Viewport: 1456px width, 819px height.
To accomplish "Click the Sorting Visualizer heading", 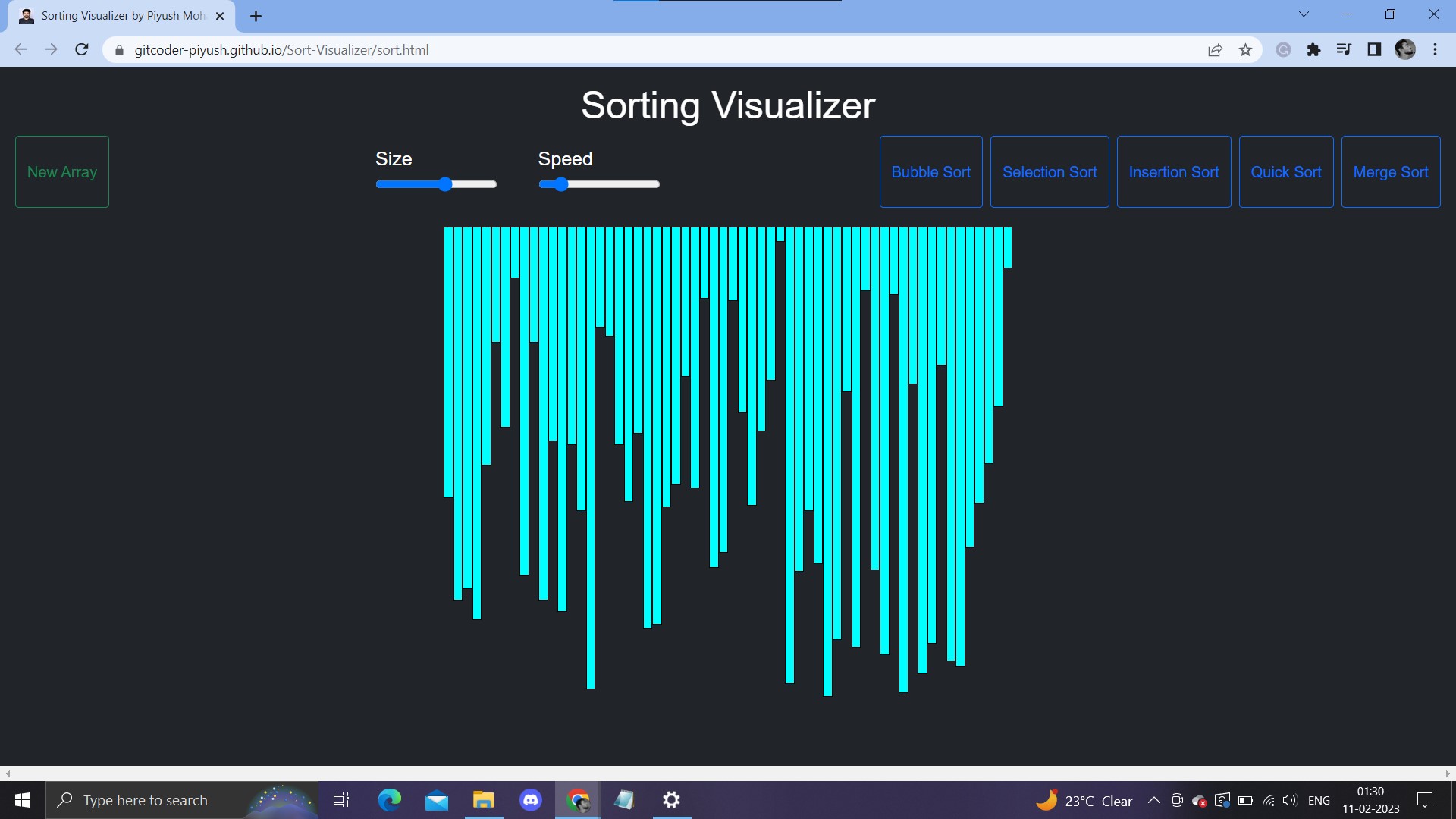I will pos(728,105).
